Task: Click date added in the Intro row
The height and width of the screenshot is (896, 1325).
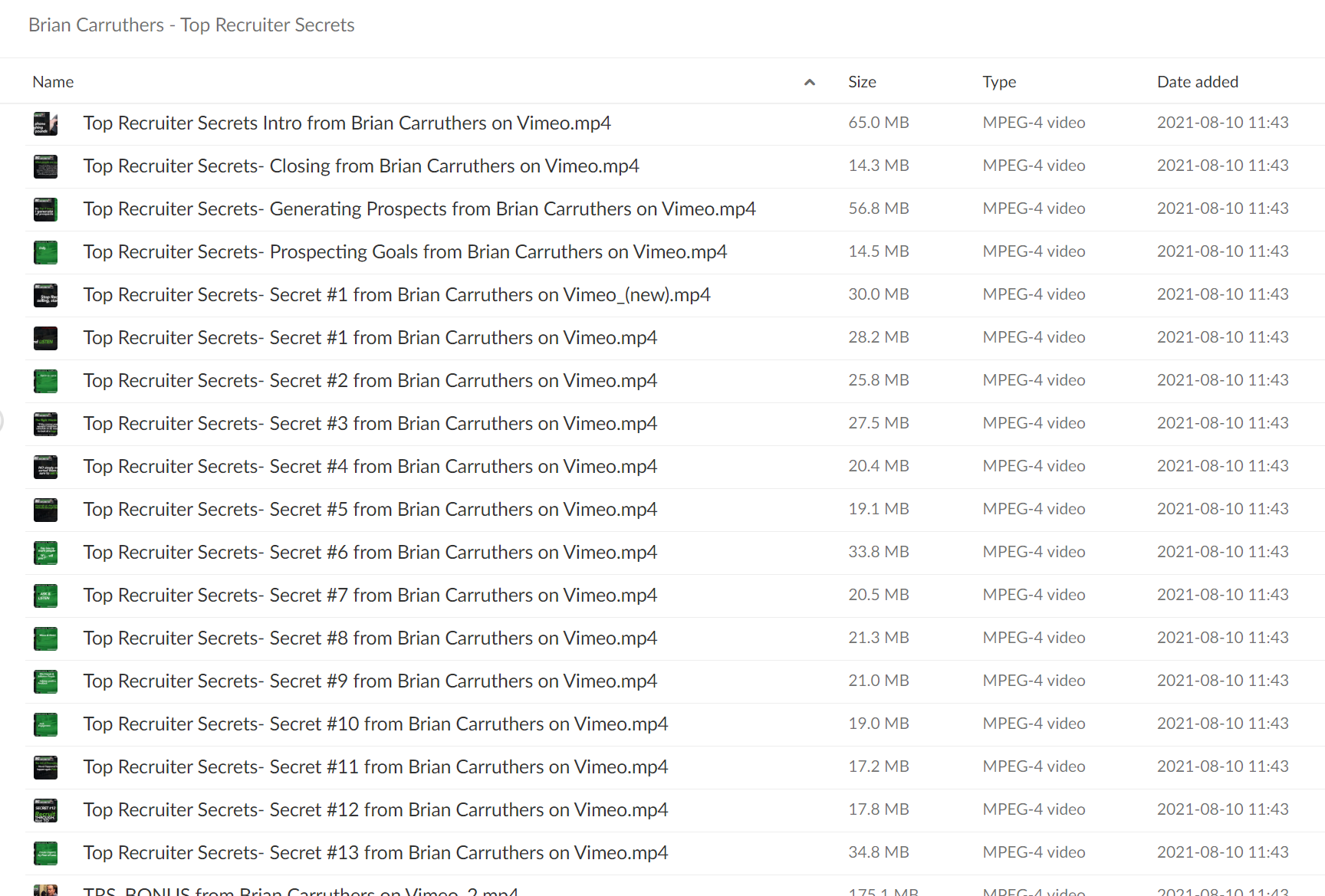Action: click(x=1222, y=123)
